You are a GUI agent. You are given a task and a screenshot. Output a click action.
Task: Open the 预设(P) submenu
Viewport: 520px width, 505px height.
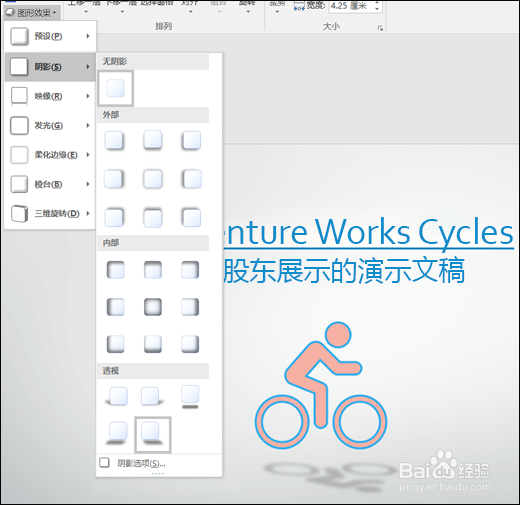[50, 36]
